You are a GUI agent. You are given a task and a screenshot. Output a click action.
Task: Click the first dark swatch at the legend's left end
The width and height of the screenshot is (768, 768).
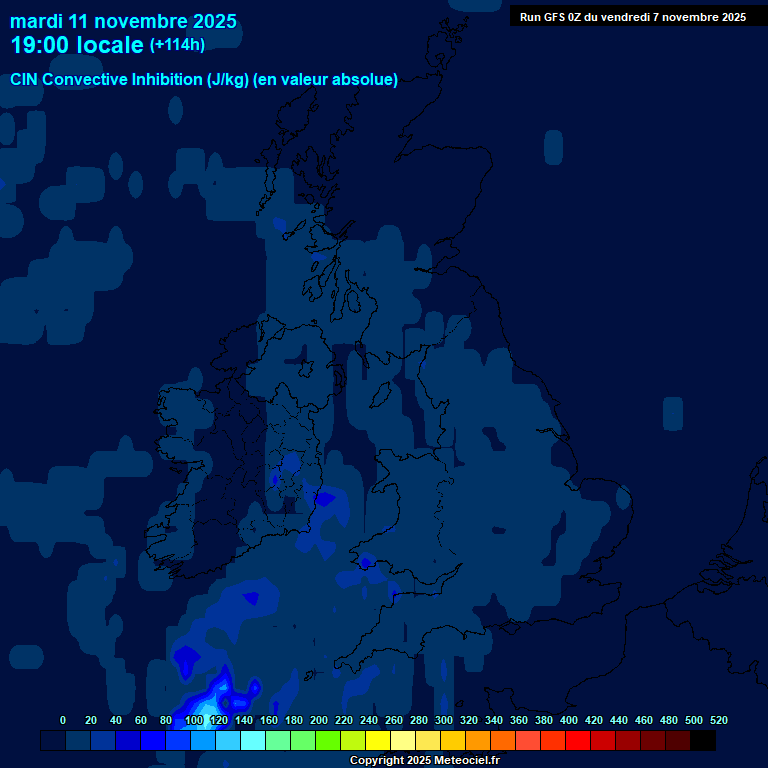[53, 741]
